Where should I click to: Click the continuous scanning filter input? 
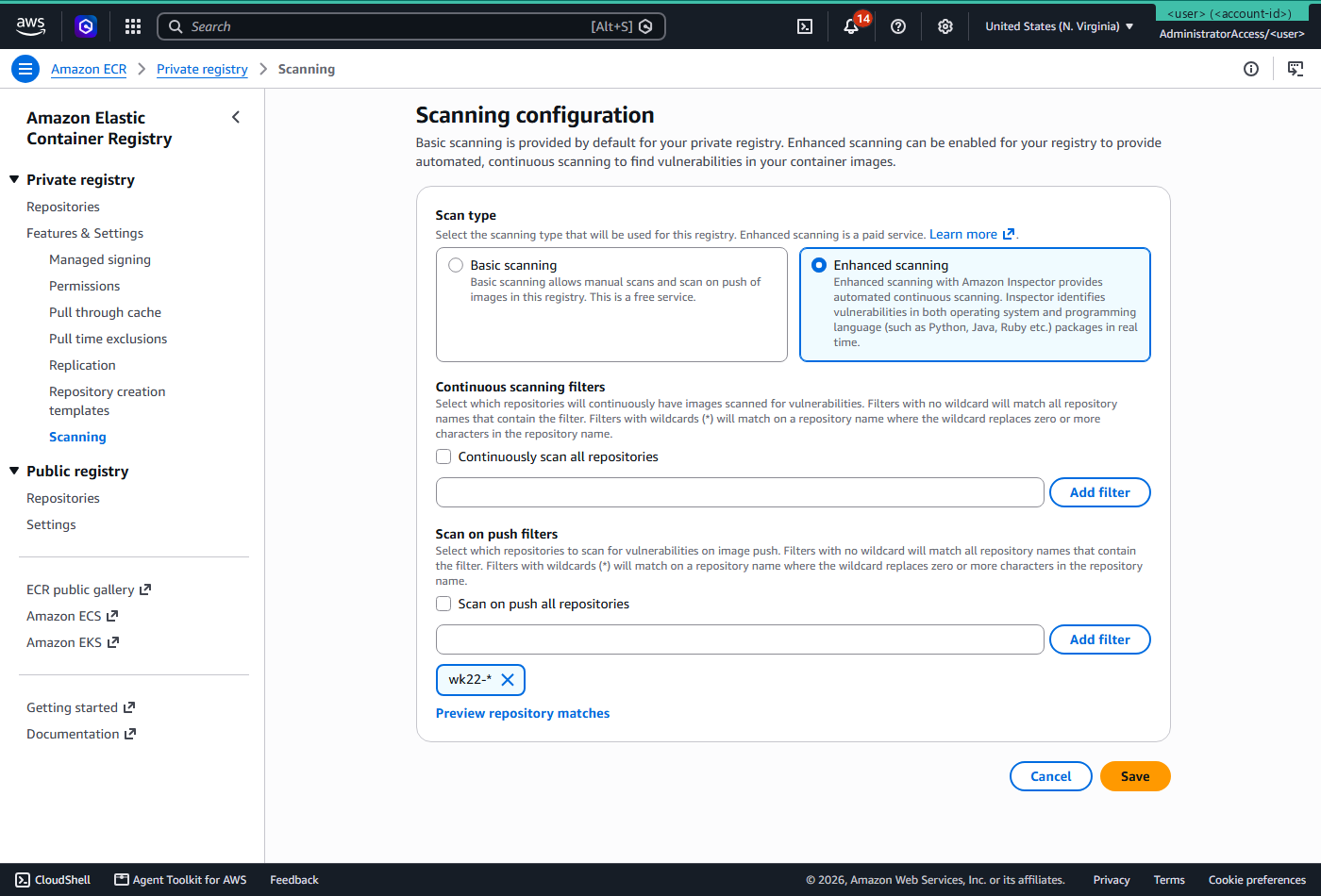click(740, 492)
